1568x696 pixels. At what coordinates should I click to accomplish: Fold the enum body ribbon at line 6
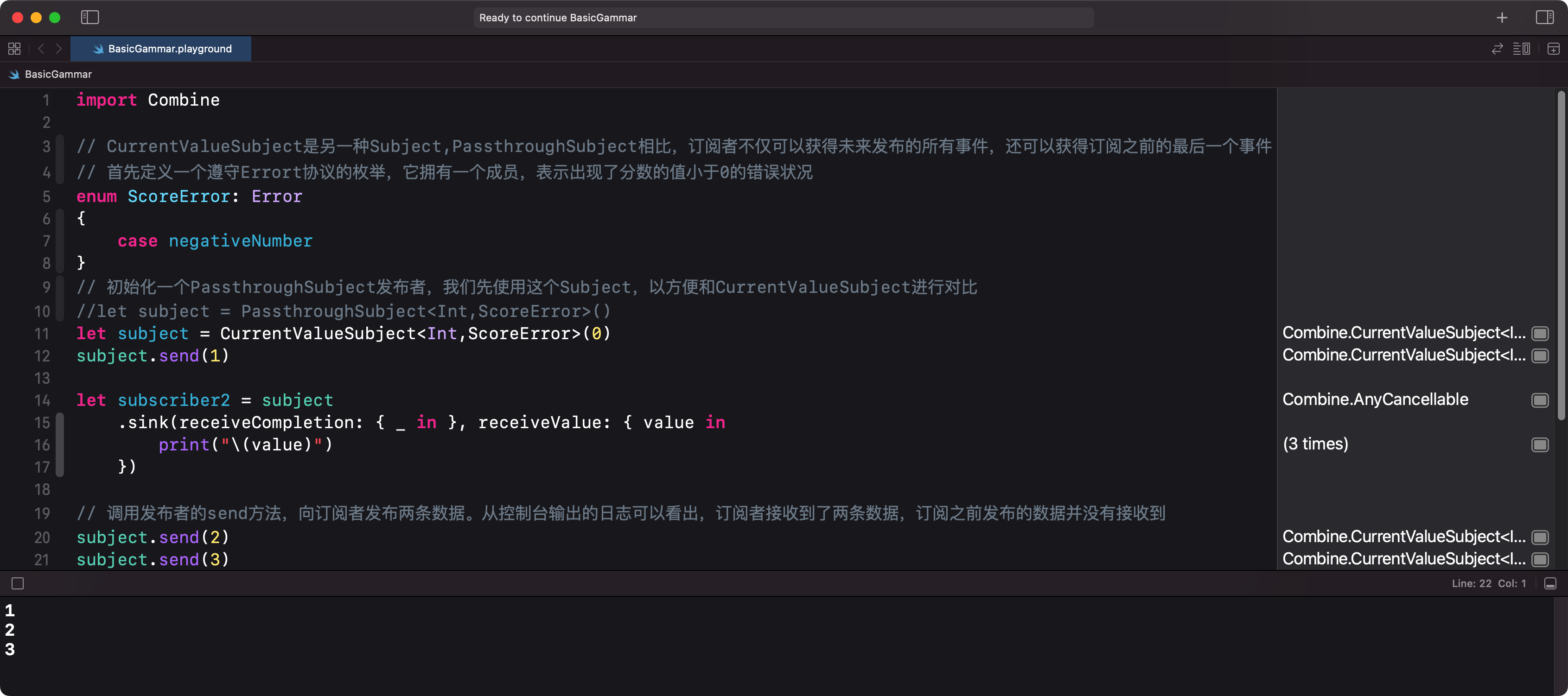tap(60, 240)
